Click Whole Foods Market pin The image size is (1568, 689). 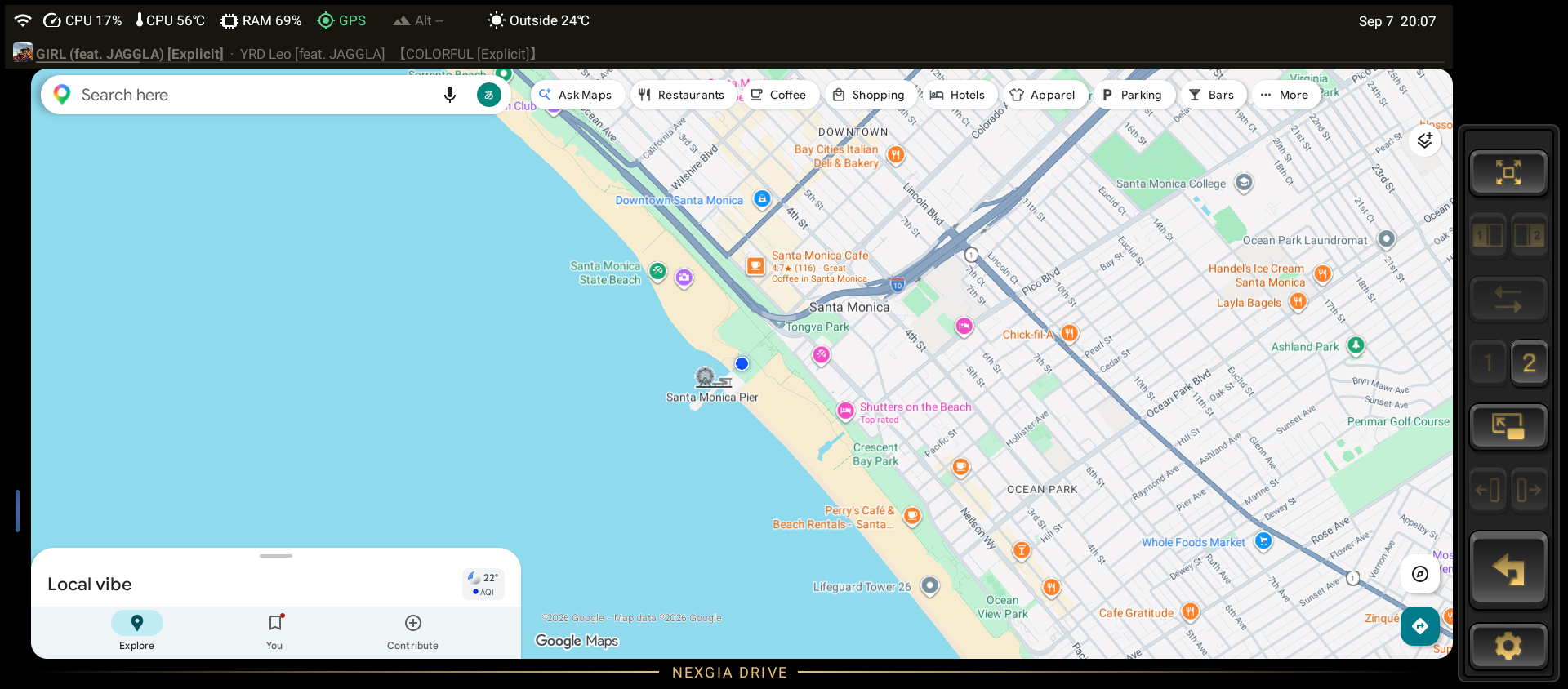click(x=1263, y=540)
